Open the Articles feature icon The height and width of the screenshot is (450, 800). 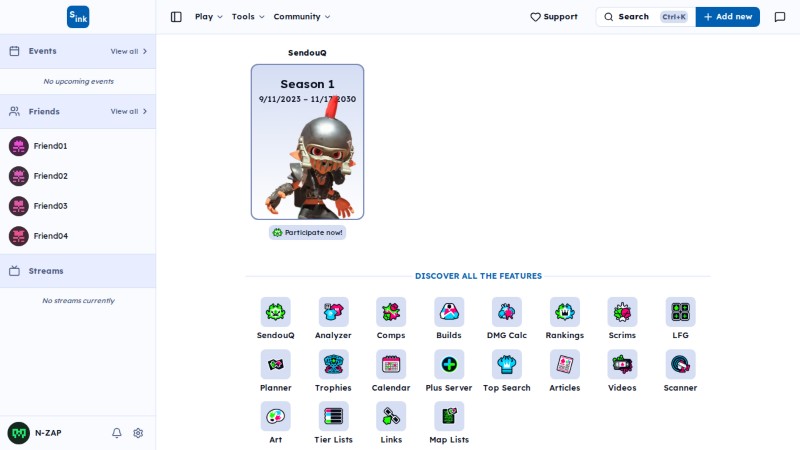(565, 364)
